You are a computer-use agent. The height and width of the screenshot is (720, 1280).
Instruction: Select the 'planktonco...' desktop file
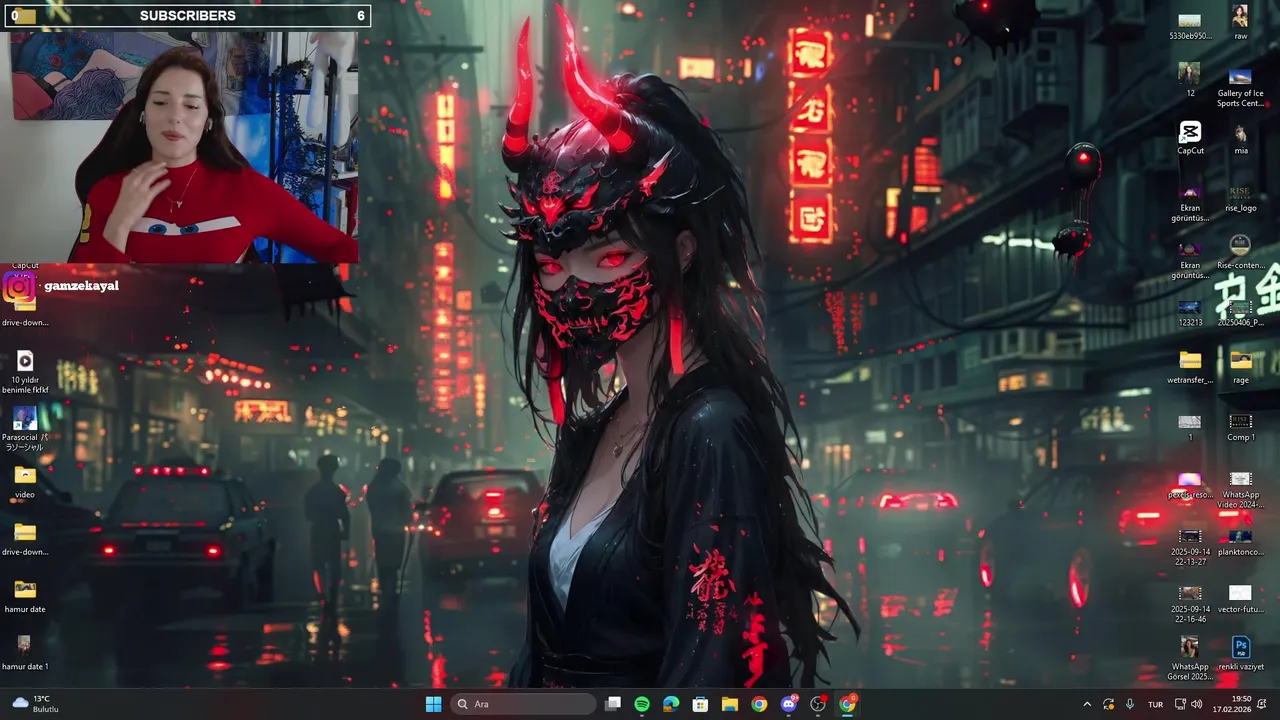click(1240, 541)
